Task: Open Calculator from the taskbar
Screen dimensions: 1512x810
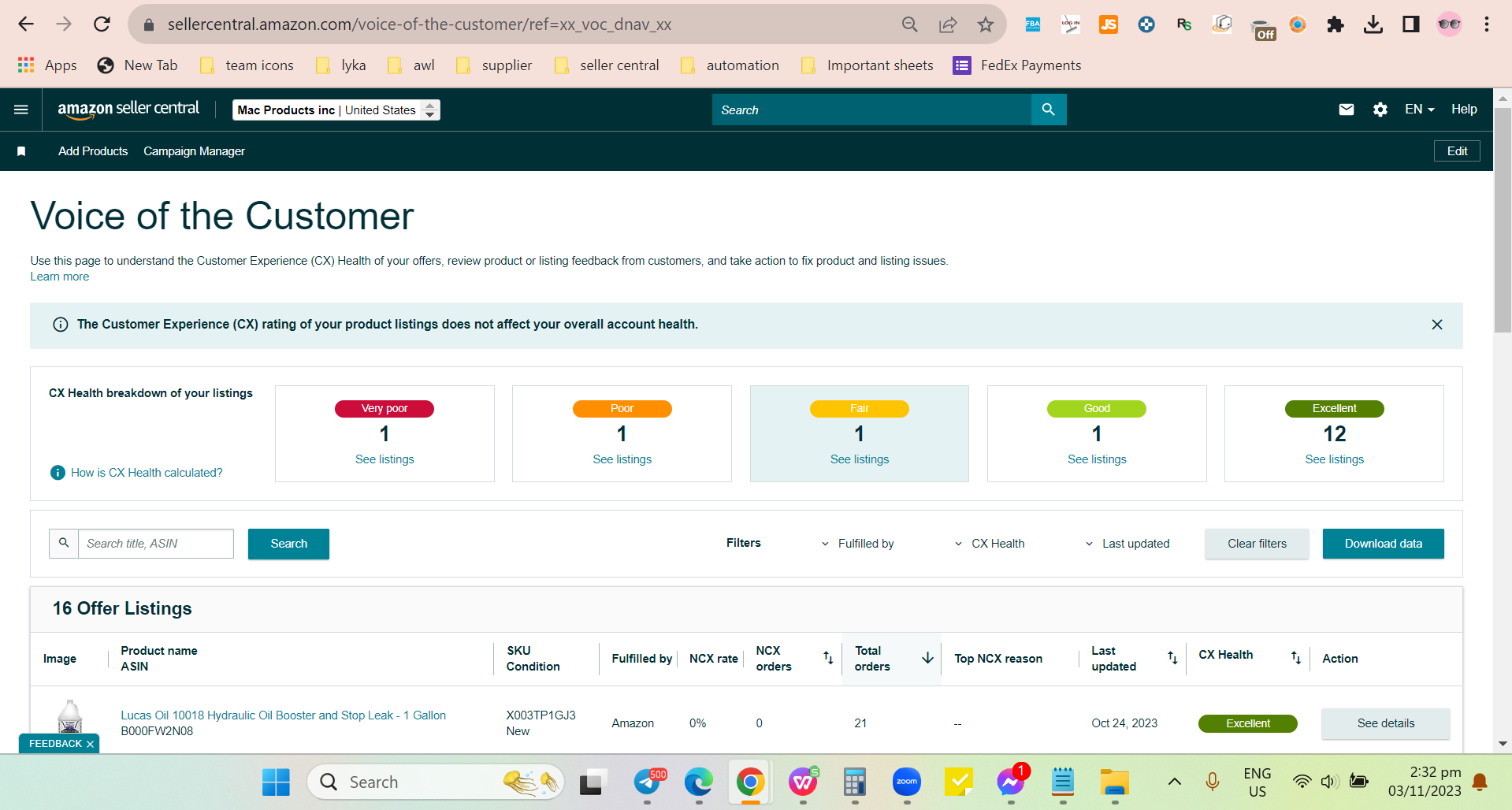Action: (x=855, y=782)
